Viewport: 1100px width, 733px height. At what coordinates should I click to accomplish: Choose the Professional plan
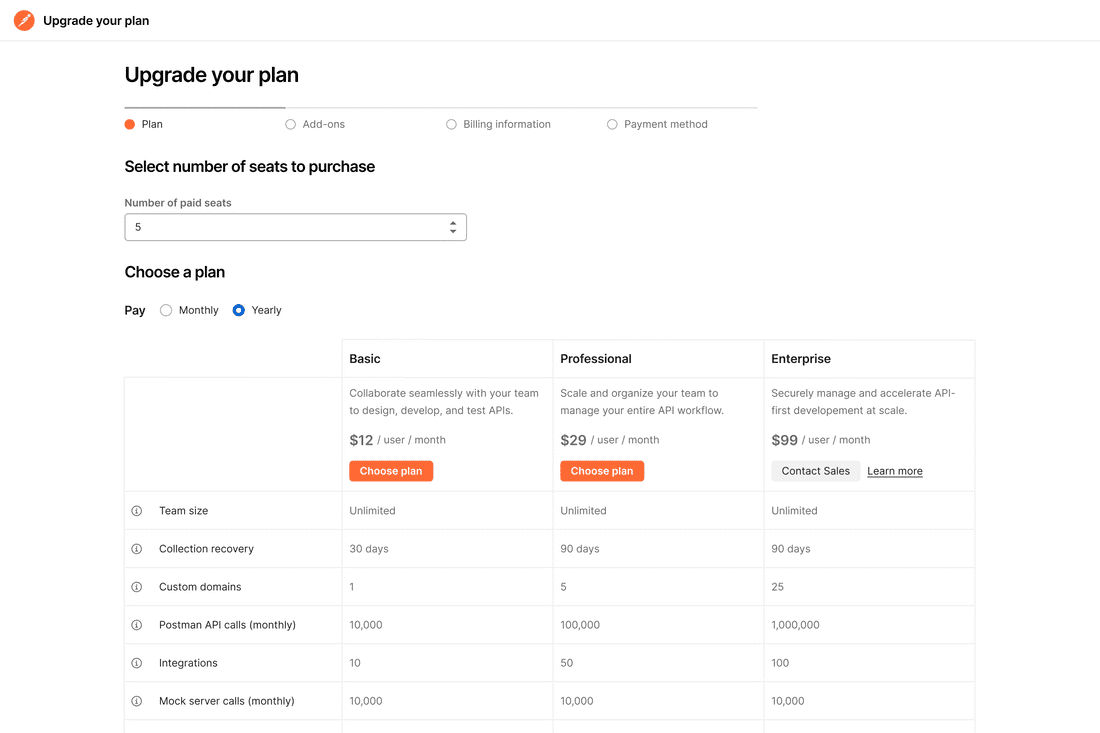pos(602,471)
